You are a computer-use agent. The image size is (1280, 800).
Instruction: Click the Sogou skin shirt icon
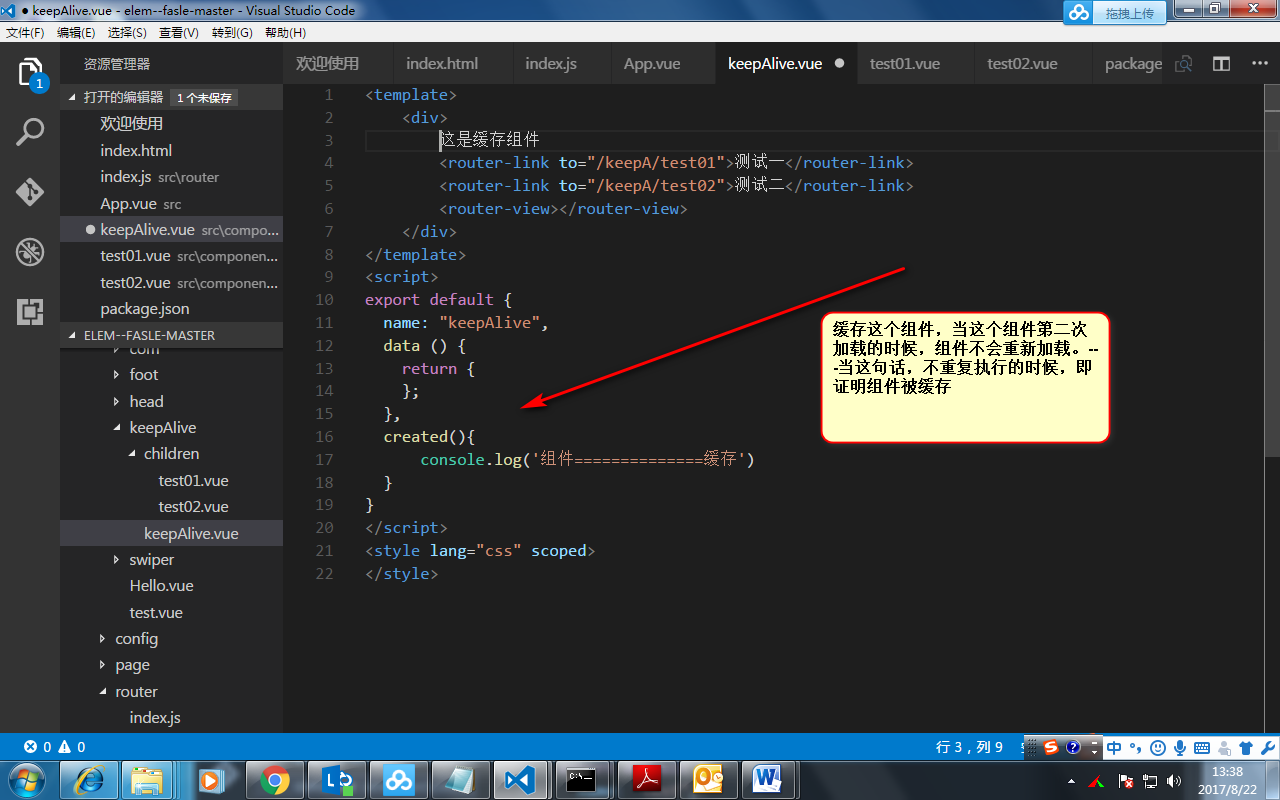point(1245,747)
